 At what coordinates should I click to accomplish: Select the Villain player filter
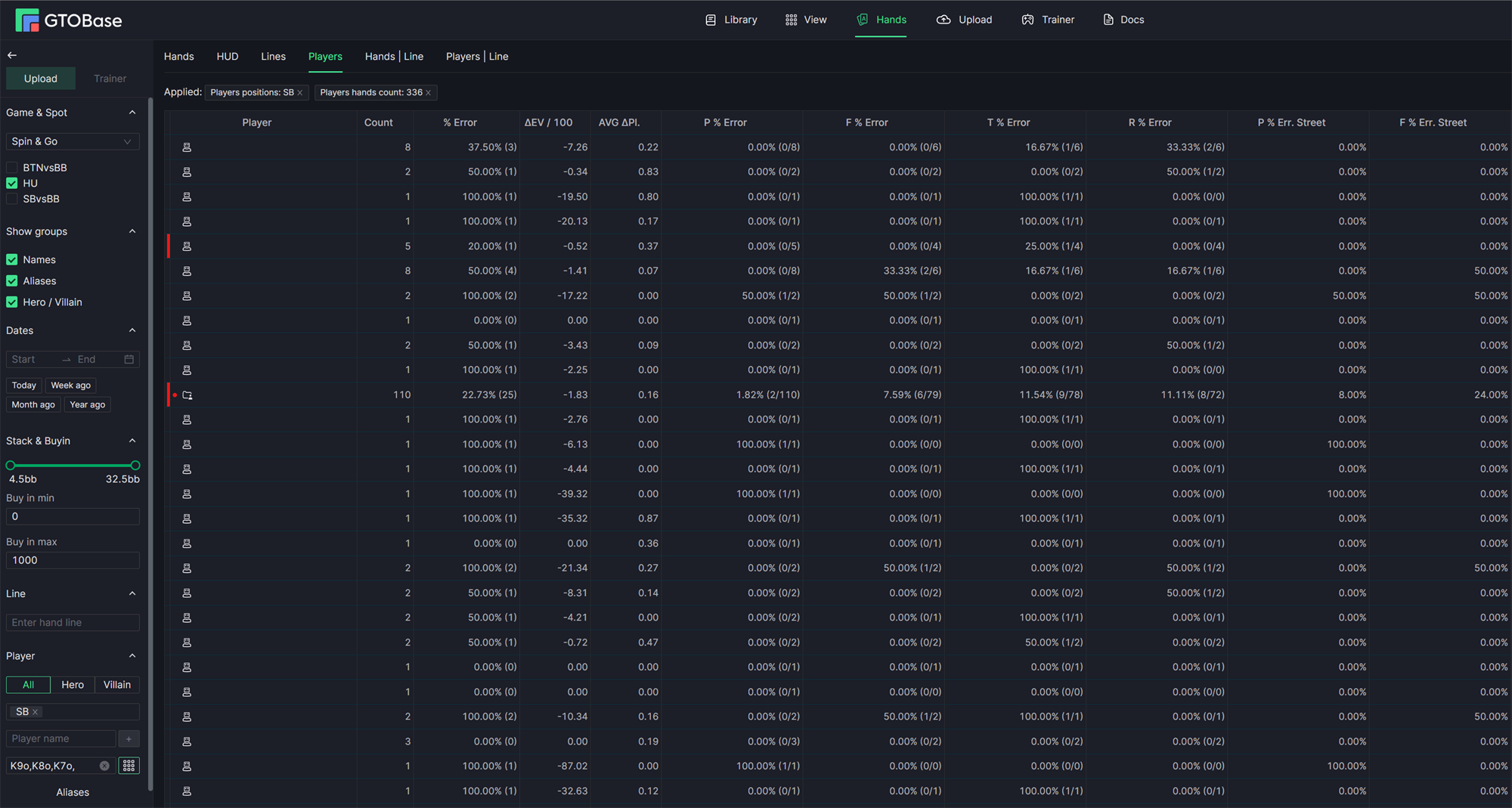pyautogui.click(x=117, y=685)
